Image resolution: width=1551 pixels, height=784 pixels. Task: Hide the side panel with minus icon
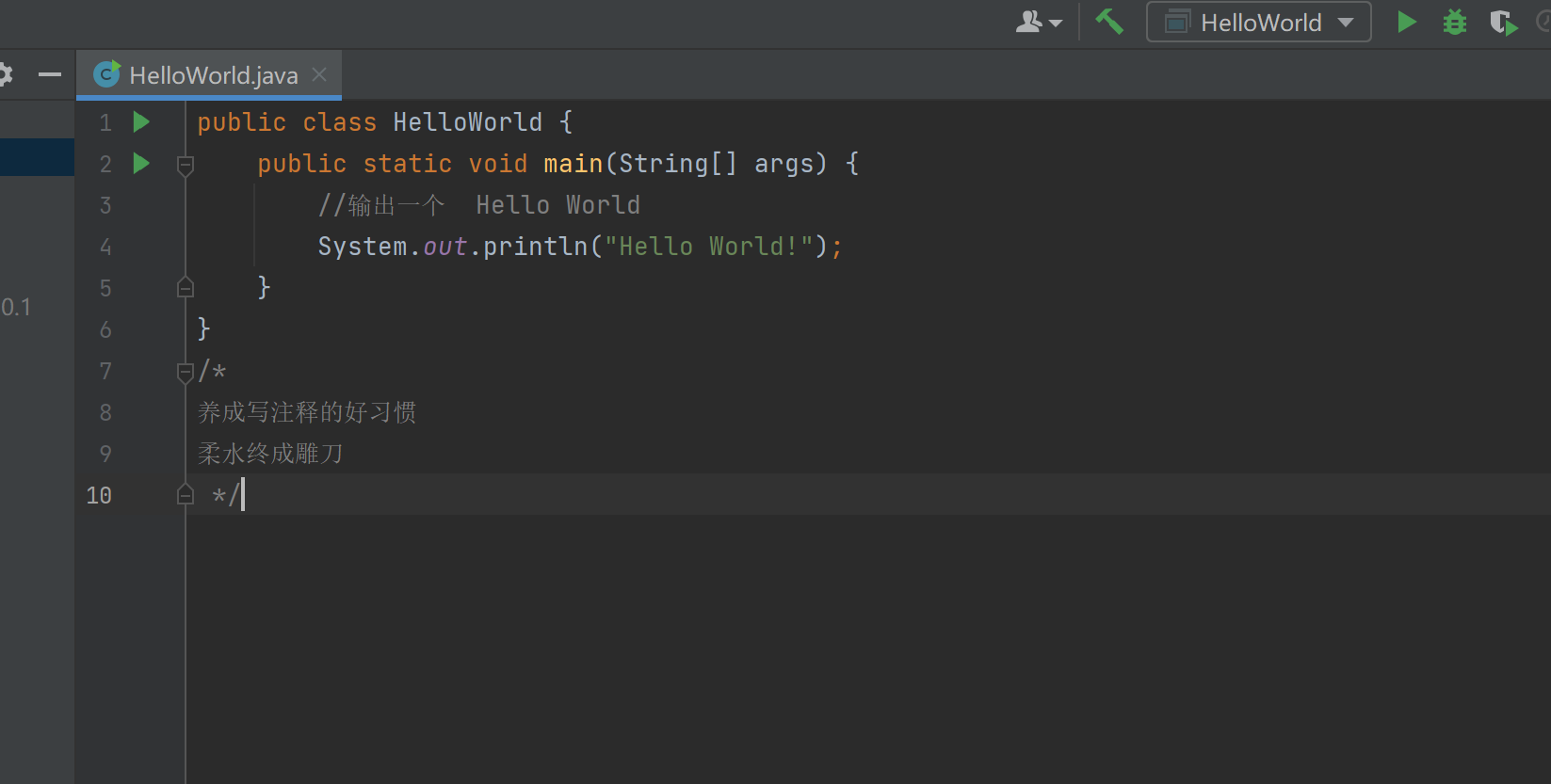pos(50,74)
